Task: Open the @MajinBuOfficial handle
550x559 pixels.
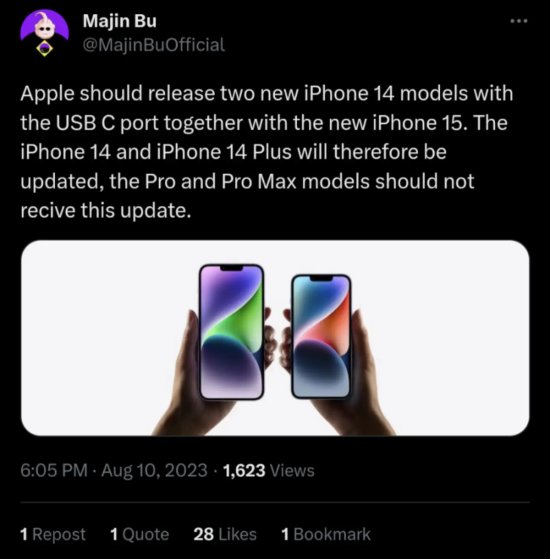Action: pos(154,45)
